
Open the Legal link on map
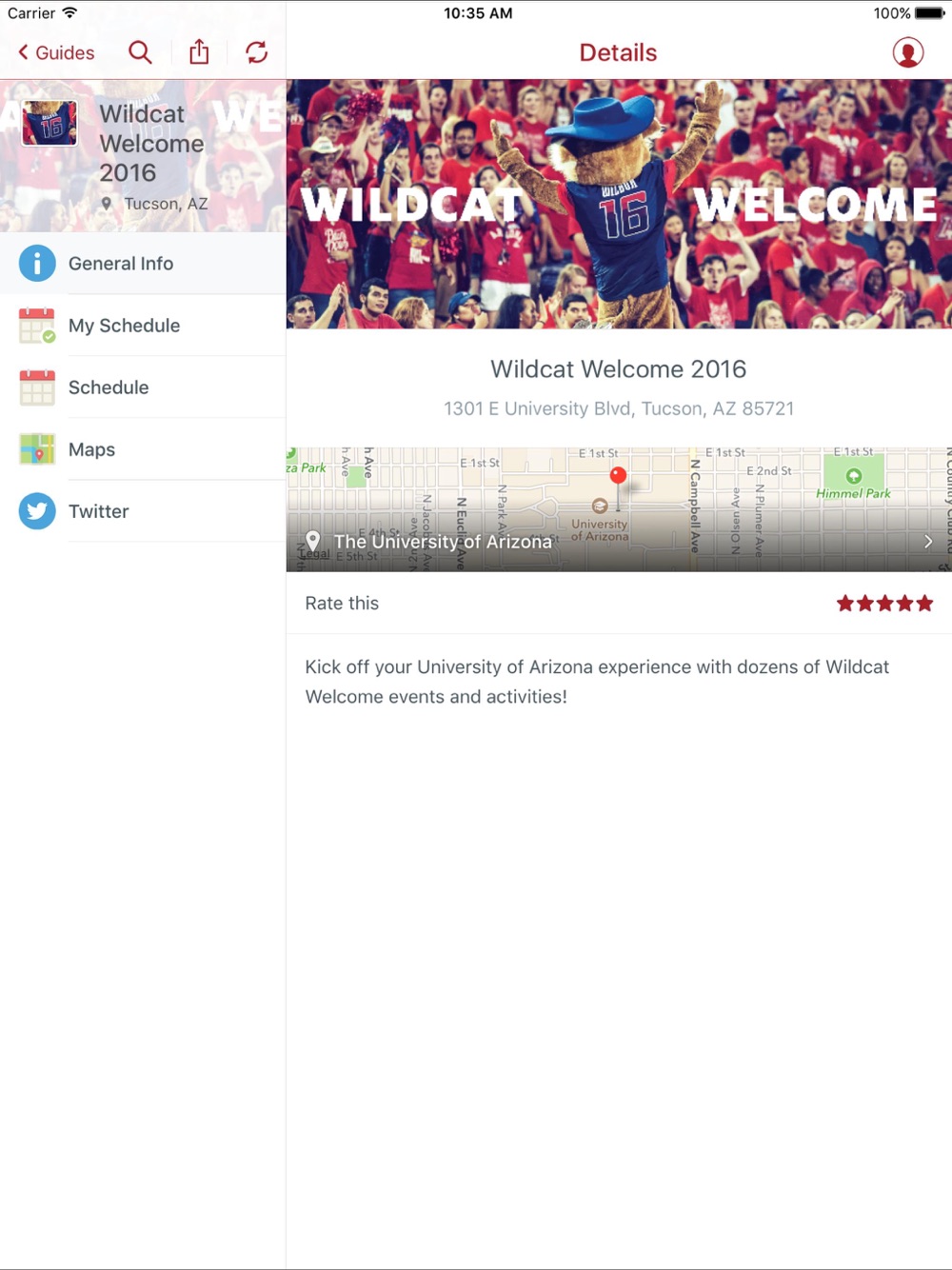pyautogui.click(x=315, y=554)
